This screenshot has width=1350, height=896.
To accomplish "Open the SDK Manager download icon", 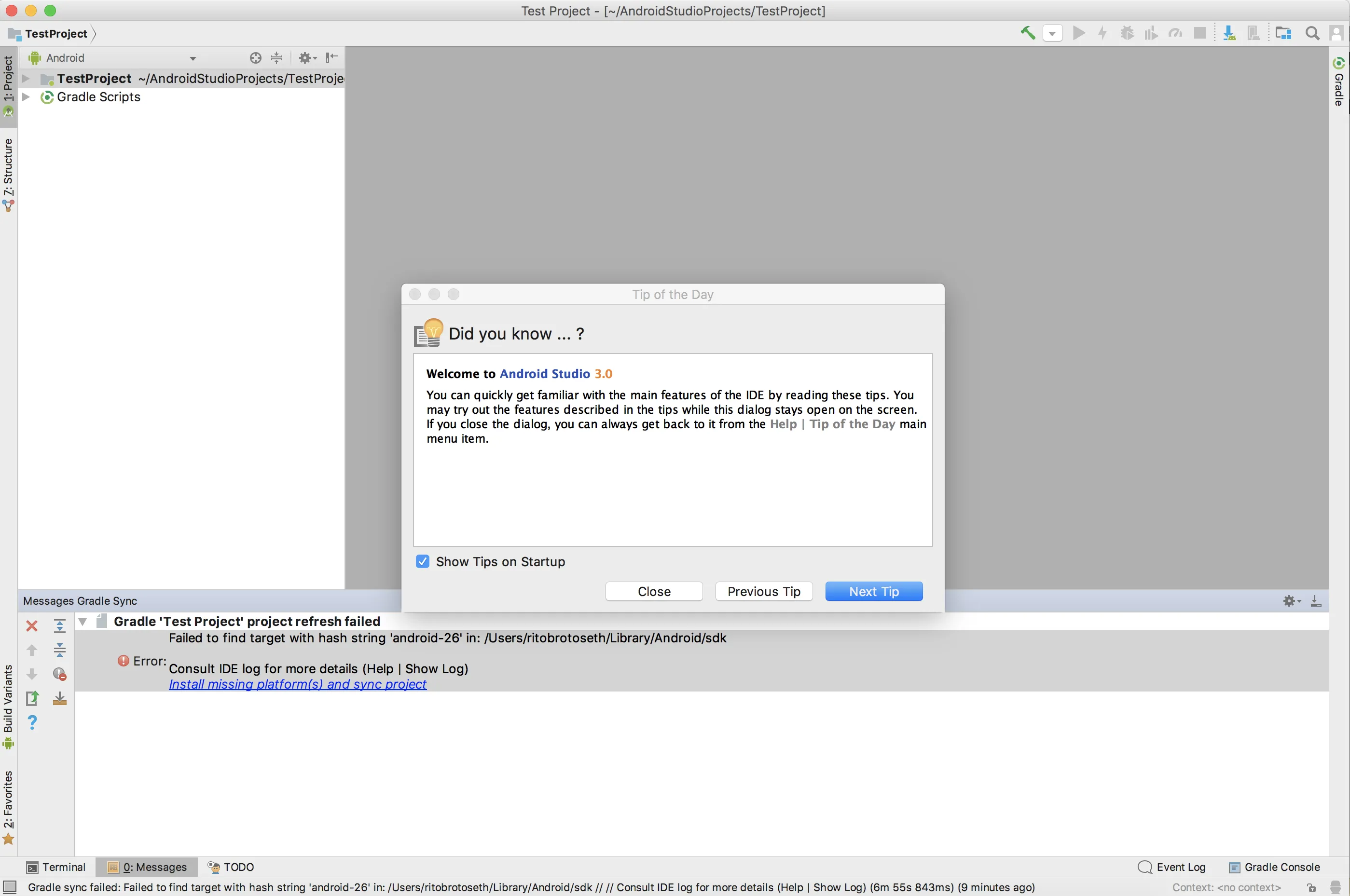I will (x=1229, y=33).
